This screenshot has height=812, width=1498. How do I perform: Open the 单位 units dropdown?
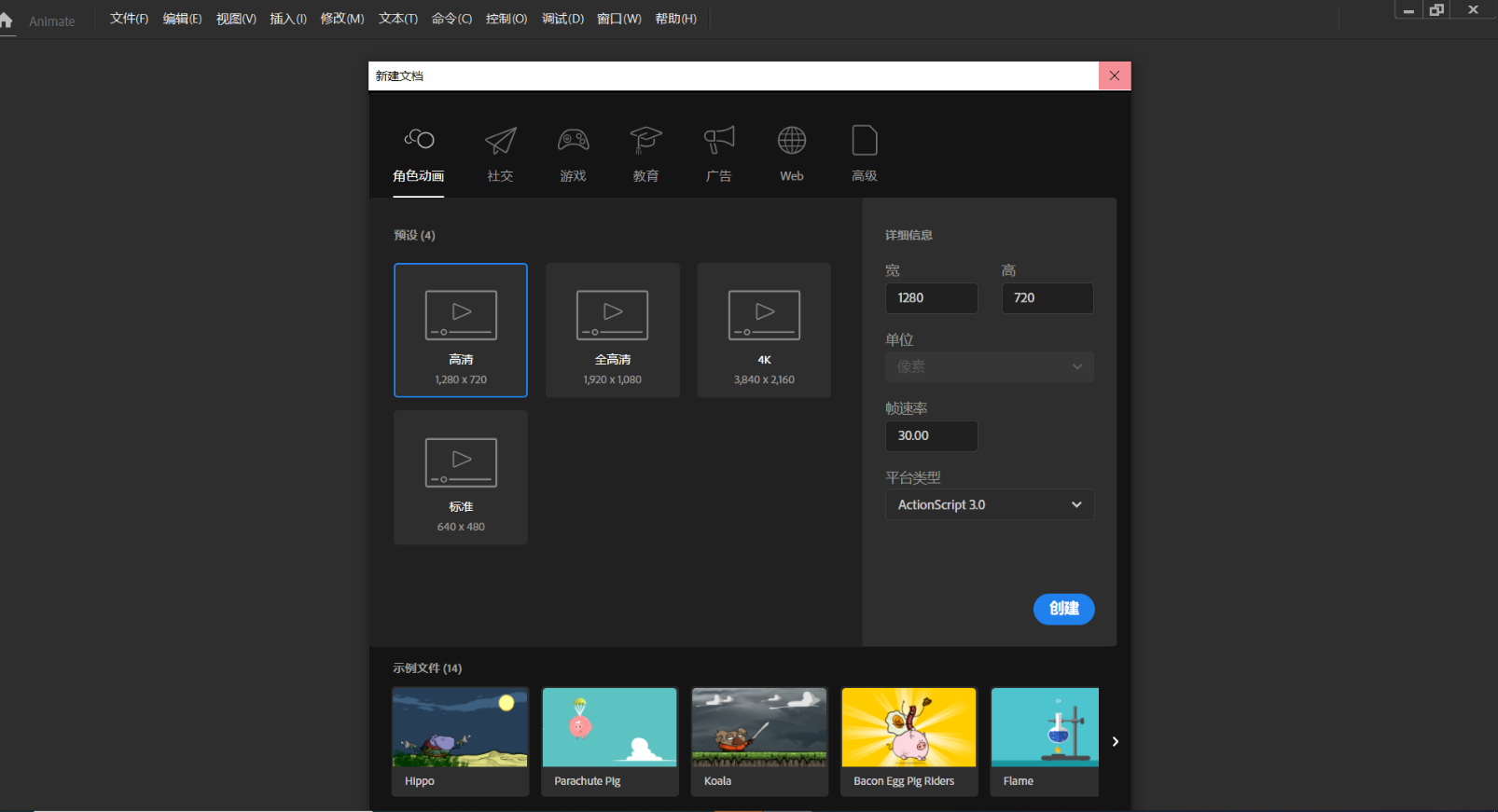tap(989, 367)
